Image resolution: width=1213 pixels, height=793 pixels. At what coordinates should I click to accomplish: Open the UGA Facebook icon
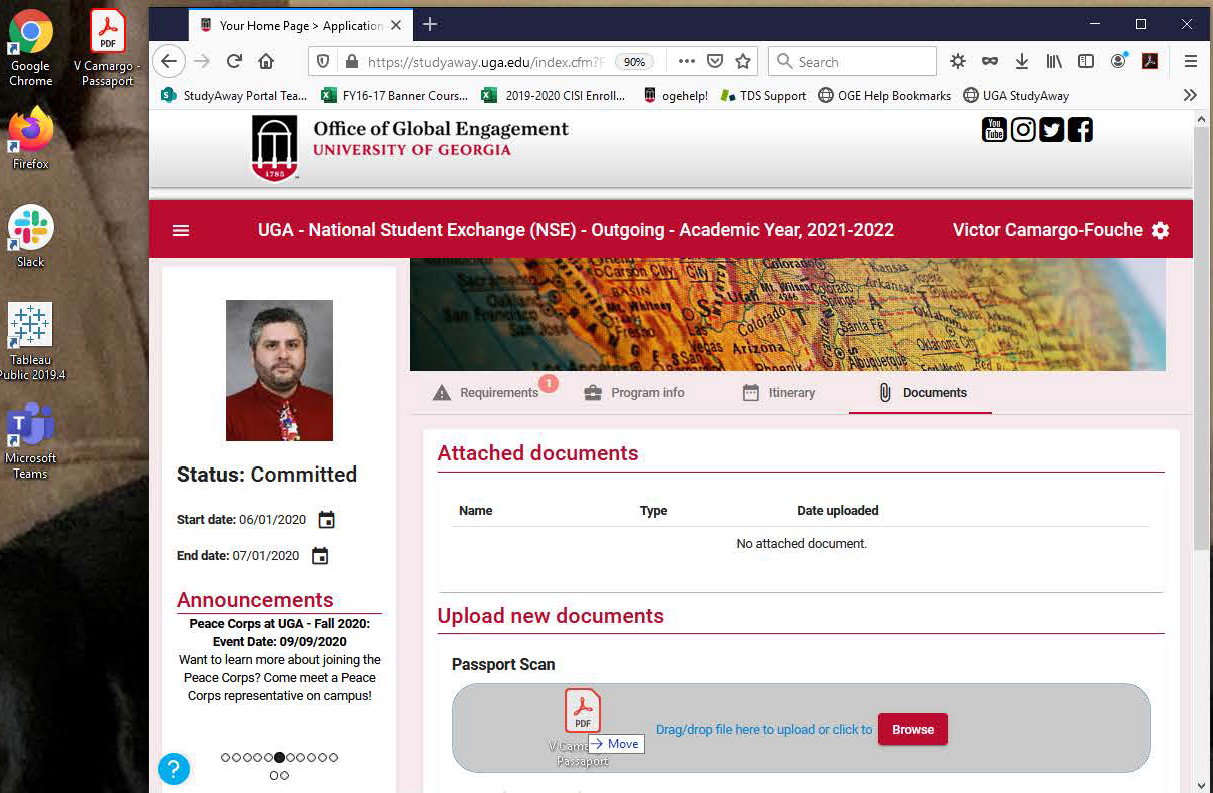click(1081, 129)
